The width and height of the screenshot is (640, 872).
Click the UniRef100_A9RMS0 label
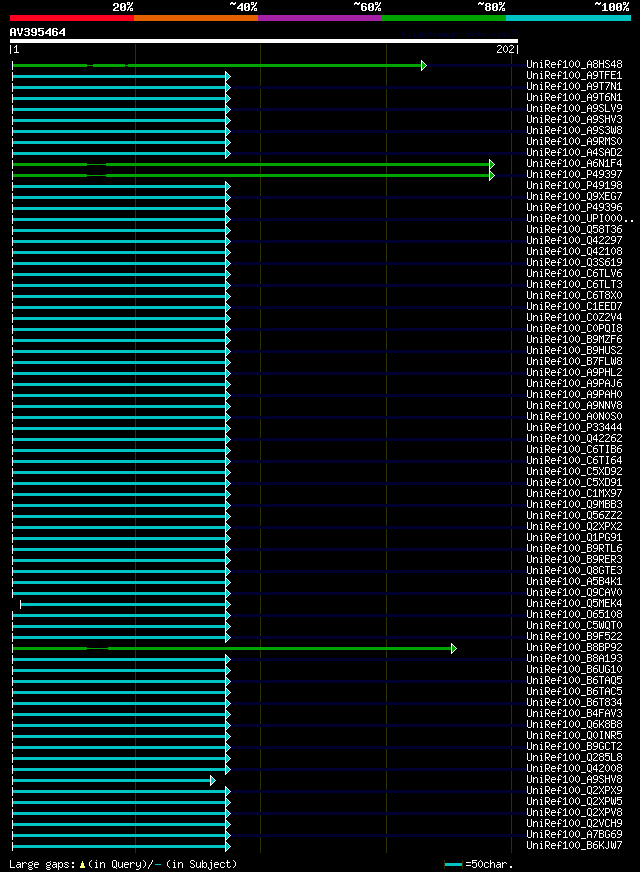(x=574, y=142)
